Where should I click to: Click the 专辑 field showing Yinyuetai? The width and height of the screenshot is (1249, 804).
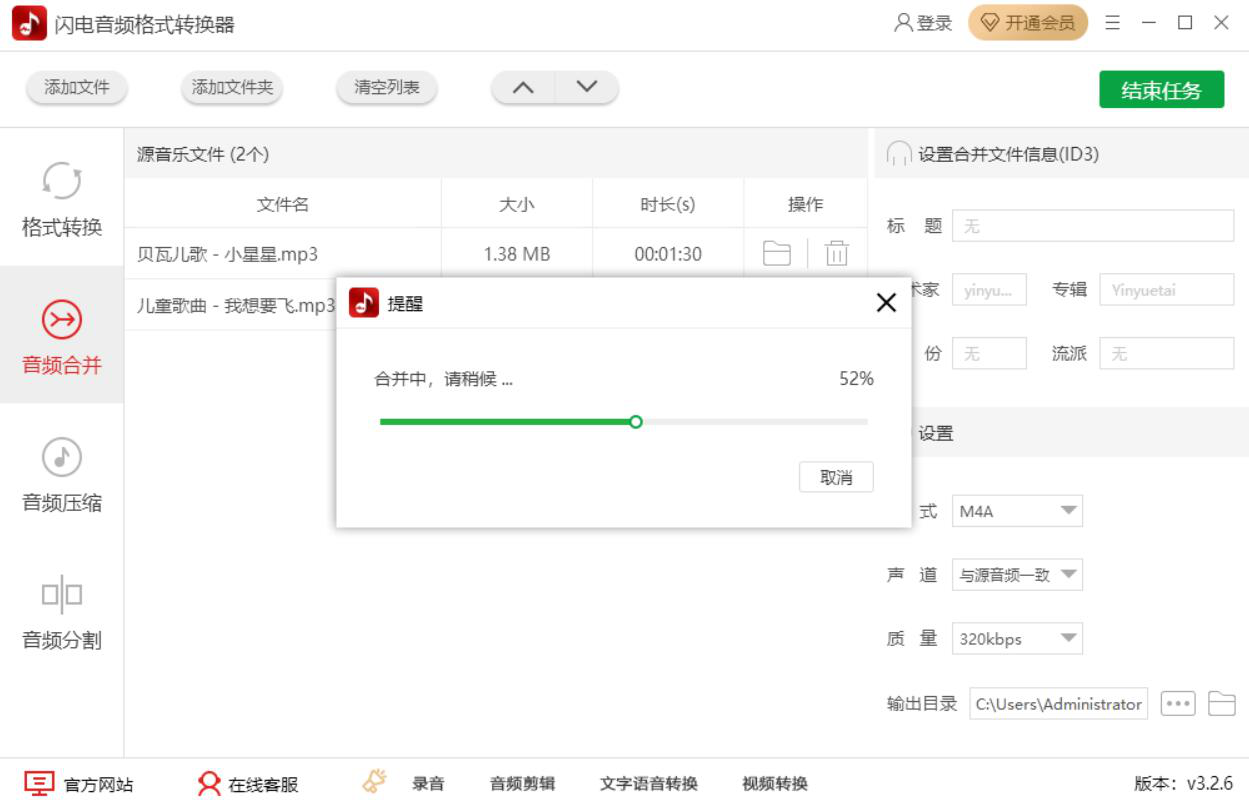coord(1167,290)
